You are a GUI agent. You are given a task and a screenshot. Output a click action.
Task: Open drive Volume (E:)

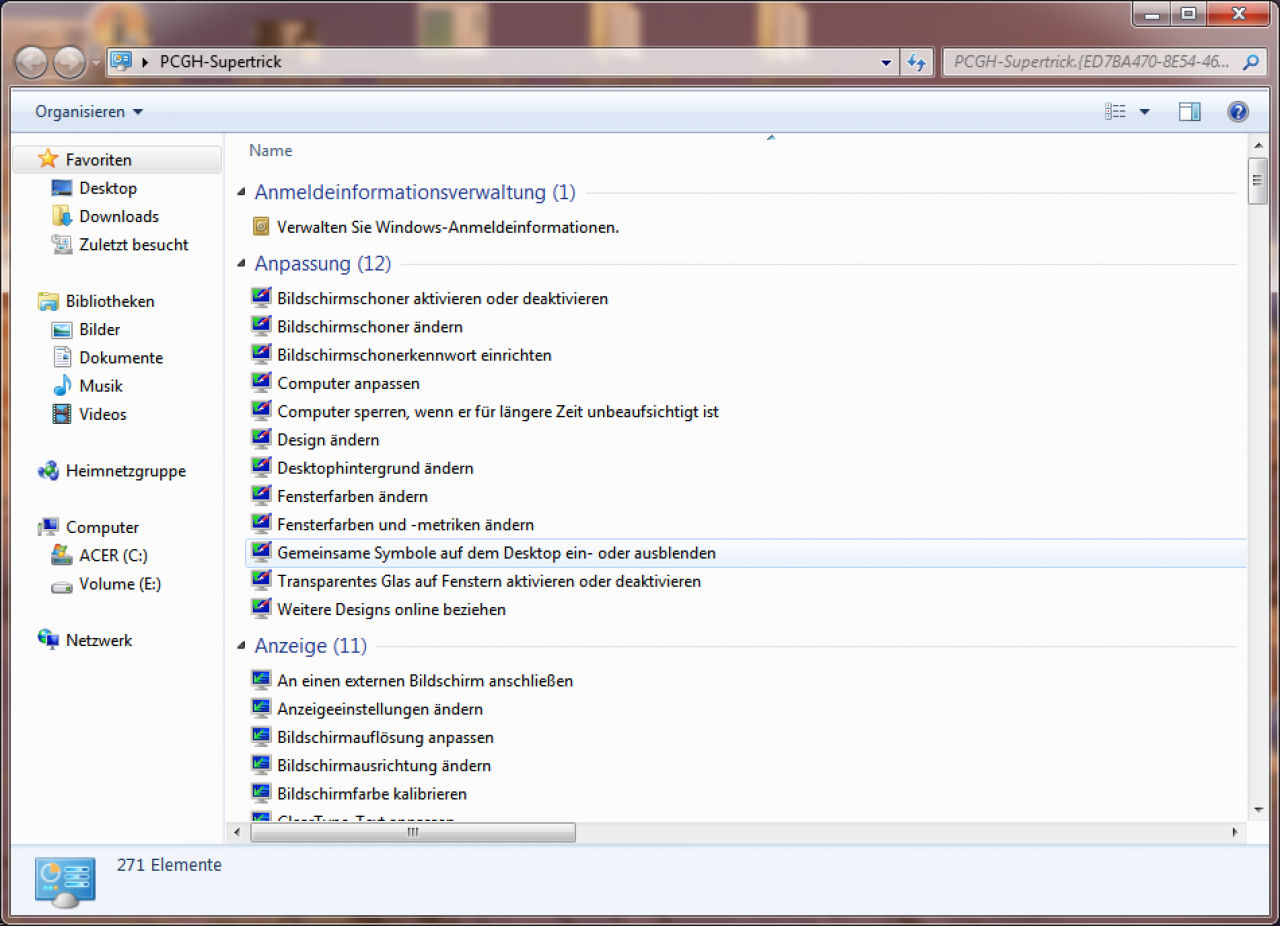[x=120, y=584]
